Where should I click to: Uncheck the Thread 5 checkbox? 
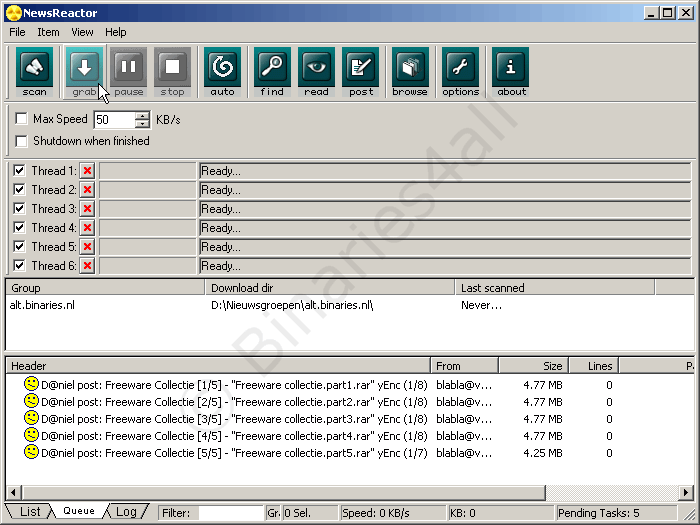point(19,246)
